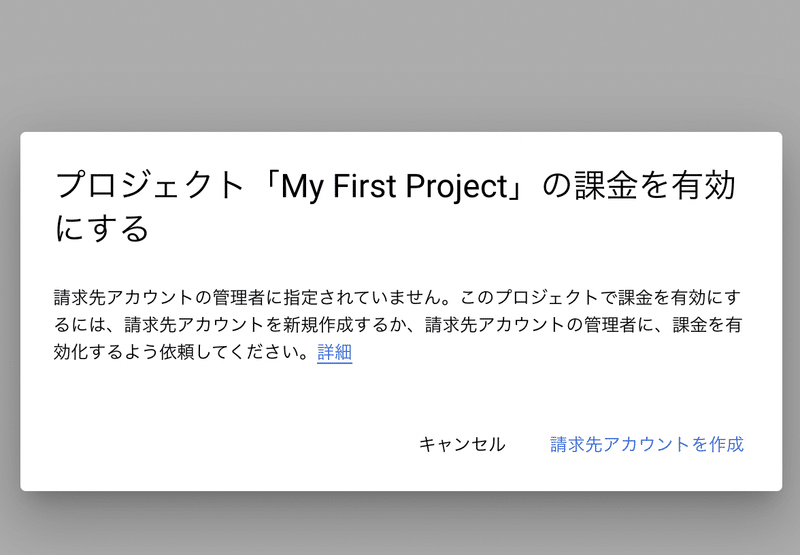
Task: Click the dialog title mentioning My First Project
Action: 395,206
